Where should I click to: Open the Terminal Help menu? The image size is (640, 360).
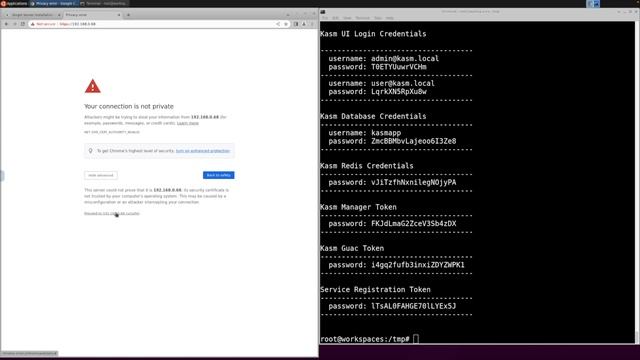[x=390, y=18]
